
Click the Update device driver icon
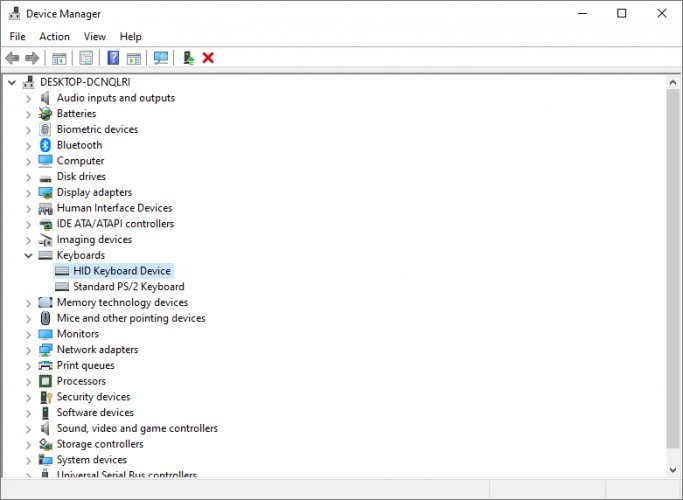[188, 58]
